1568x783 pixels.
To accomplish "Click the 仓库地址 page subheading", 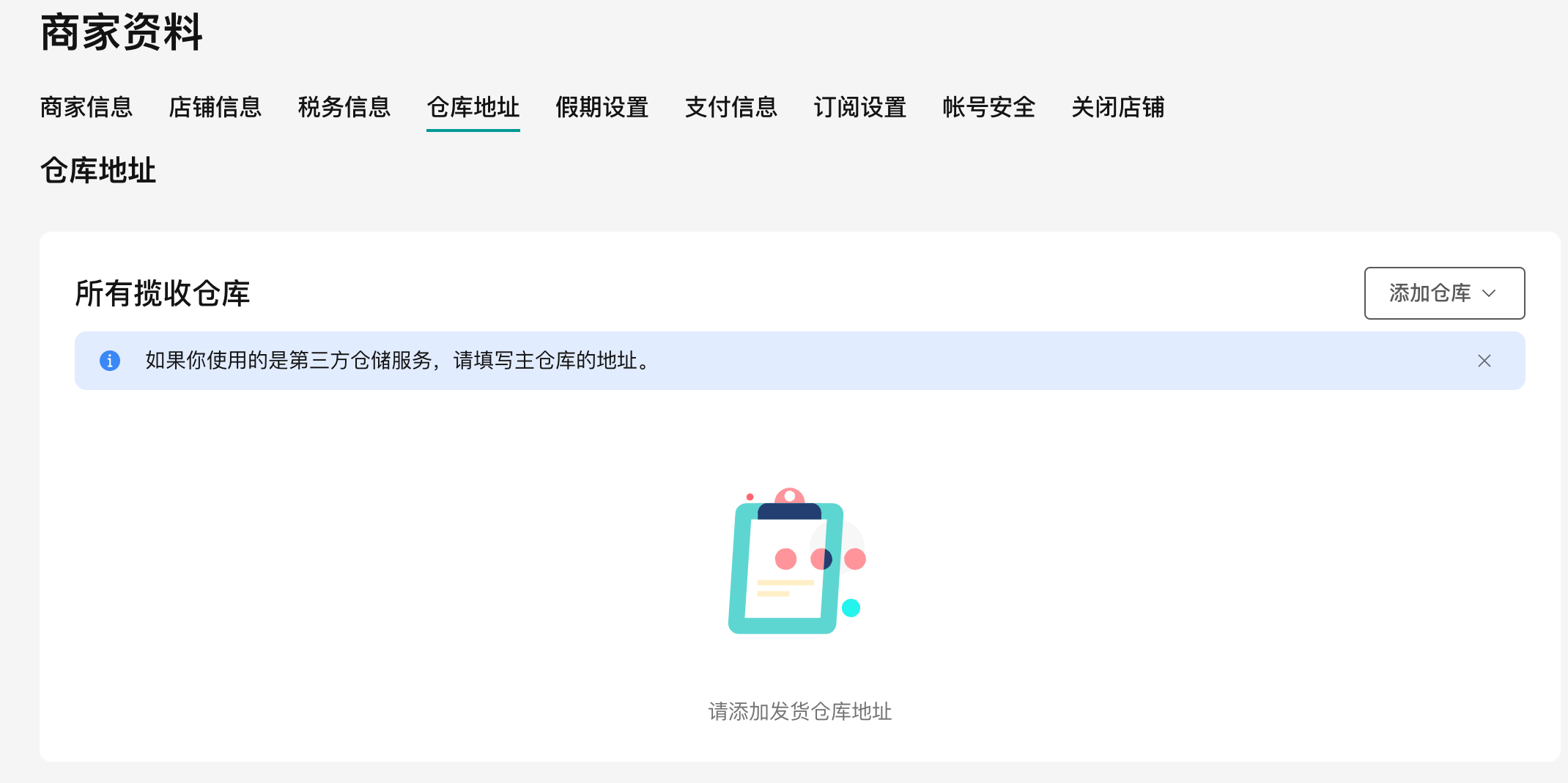I will (x=98, y=170).
